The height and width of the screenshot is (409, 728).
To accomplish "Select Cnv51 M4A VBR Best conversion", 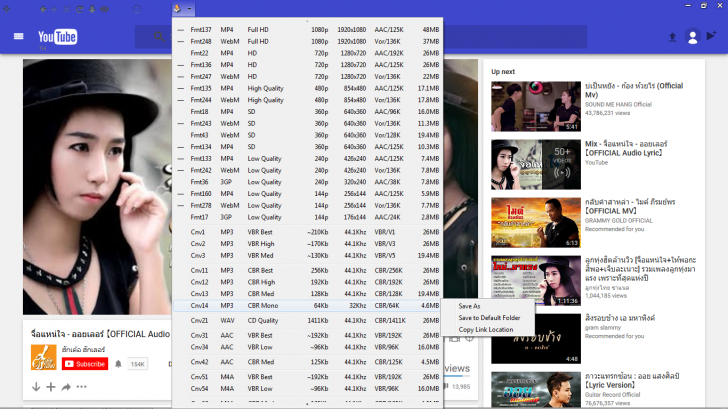I will [307, 377].
